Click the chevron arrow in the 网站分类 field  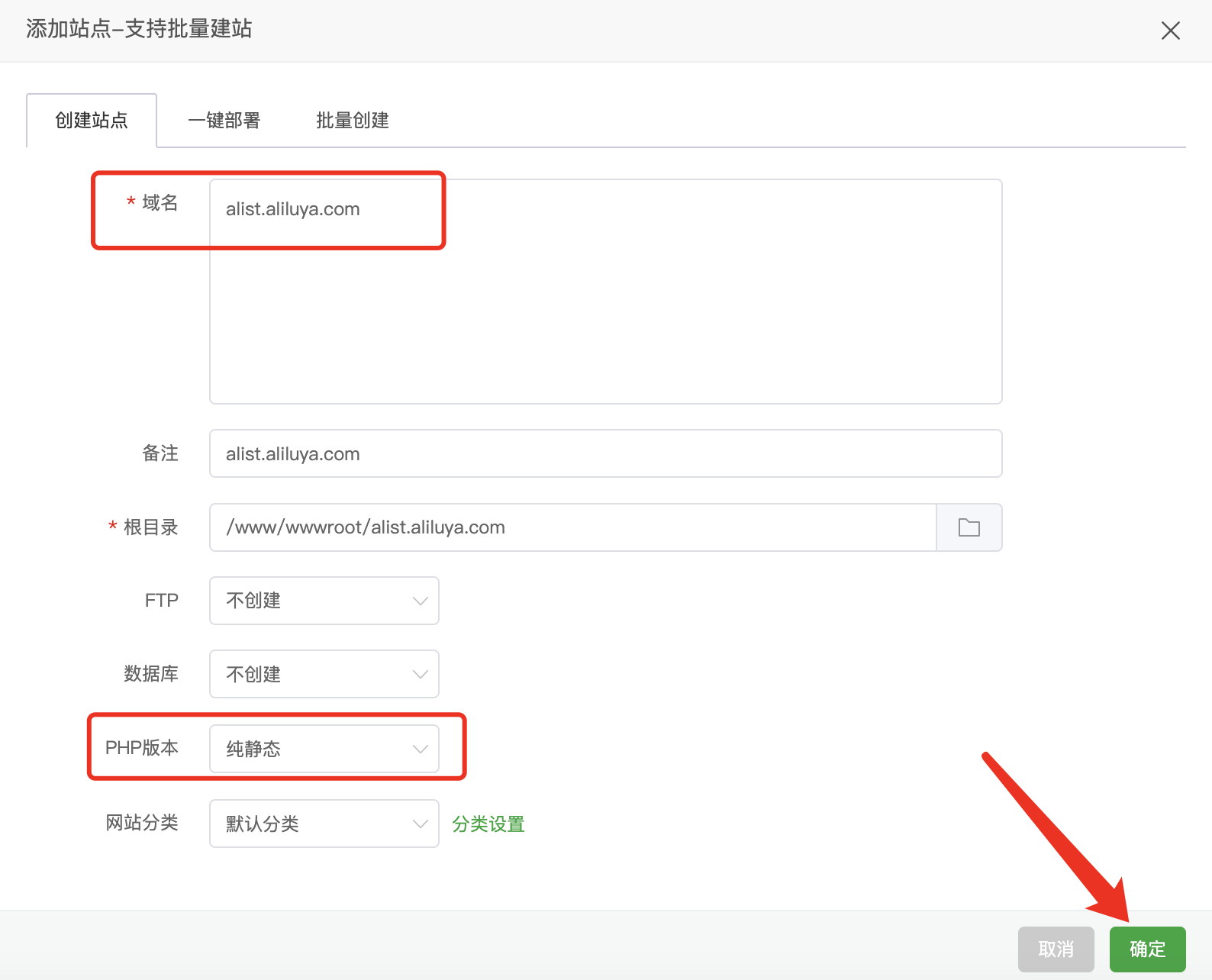tap(420, 824)
